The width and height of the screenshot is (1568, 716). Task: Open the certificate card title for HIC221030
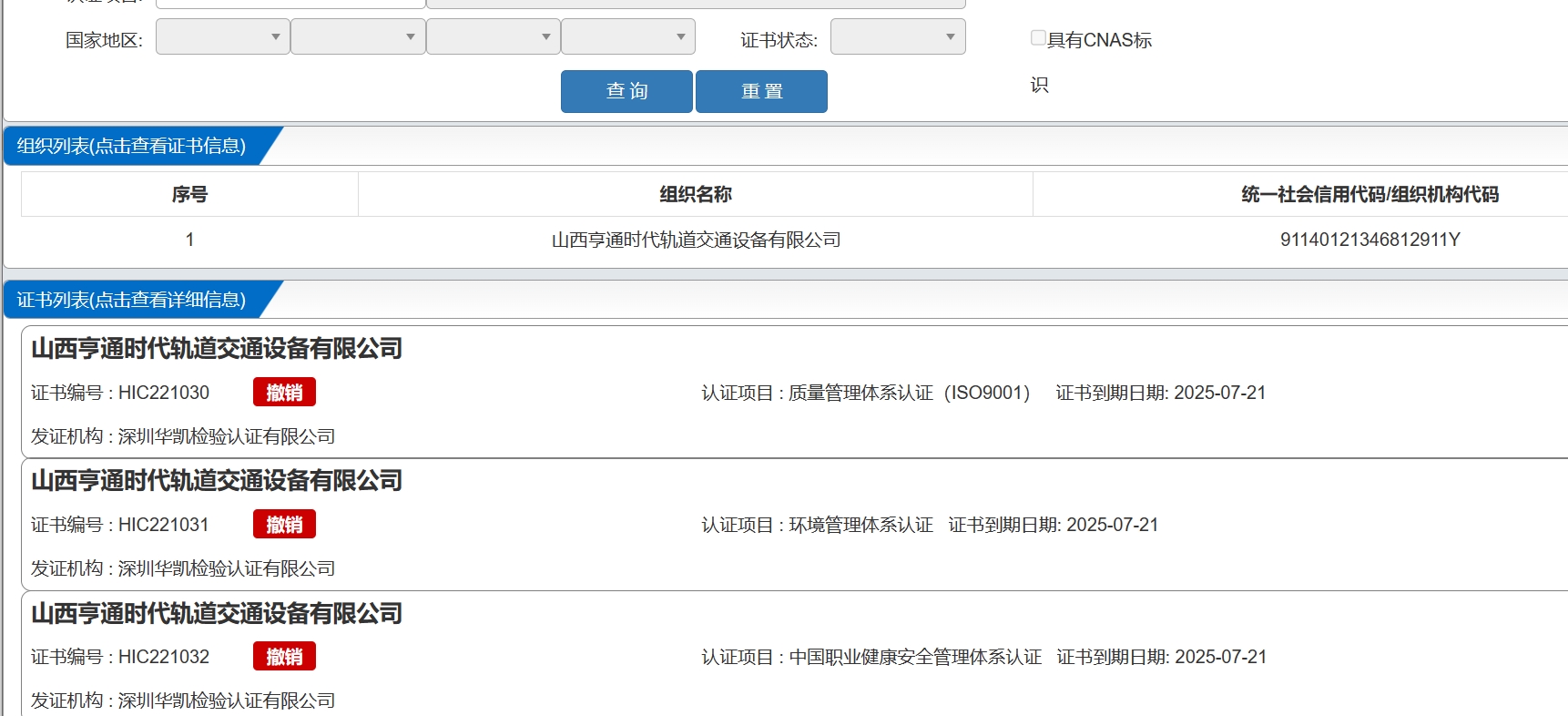[x=217, y=349]
